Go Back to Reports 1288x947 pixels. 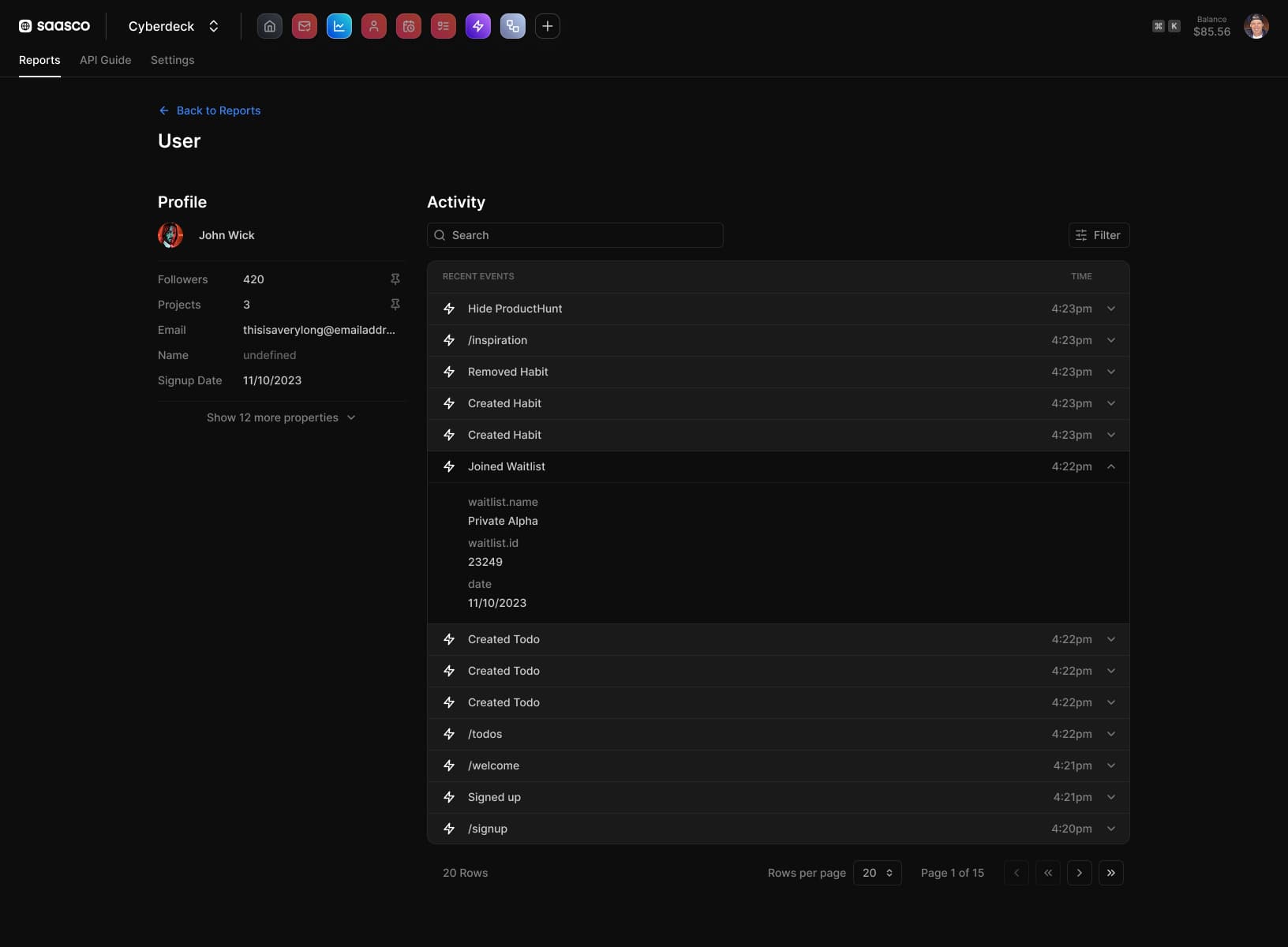(x=209, y=110)
